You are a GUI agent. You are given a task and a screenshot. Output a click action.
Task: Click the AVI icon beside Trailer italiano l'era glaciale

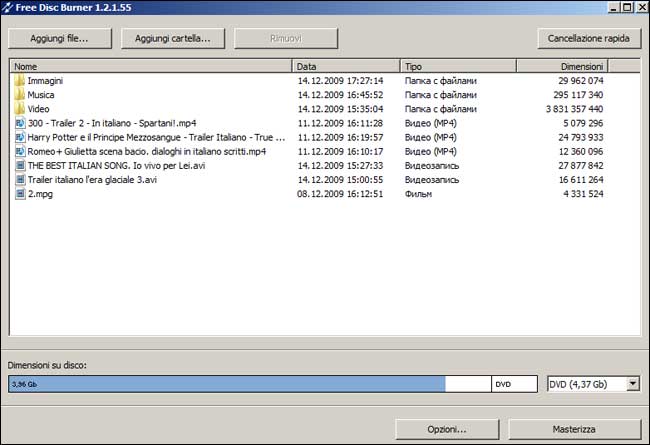[x=20, y=180]
